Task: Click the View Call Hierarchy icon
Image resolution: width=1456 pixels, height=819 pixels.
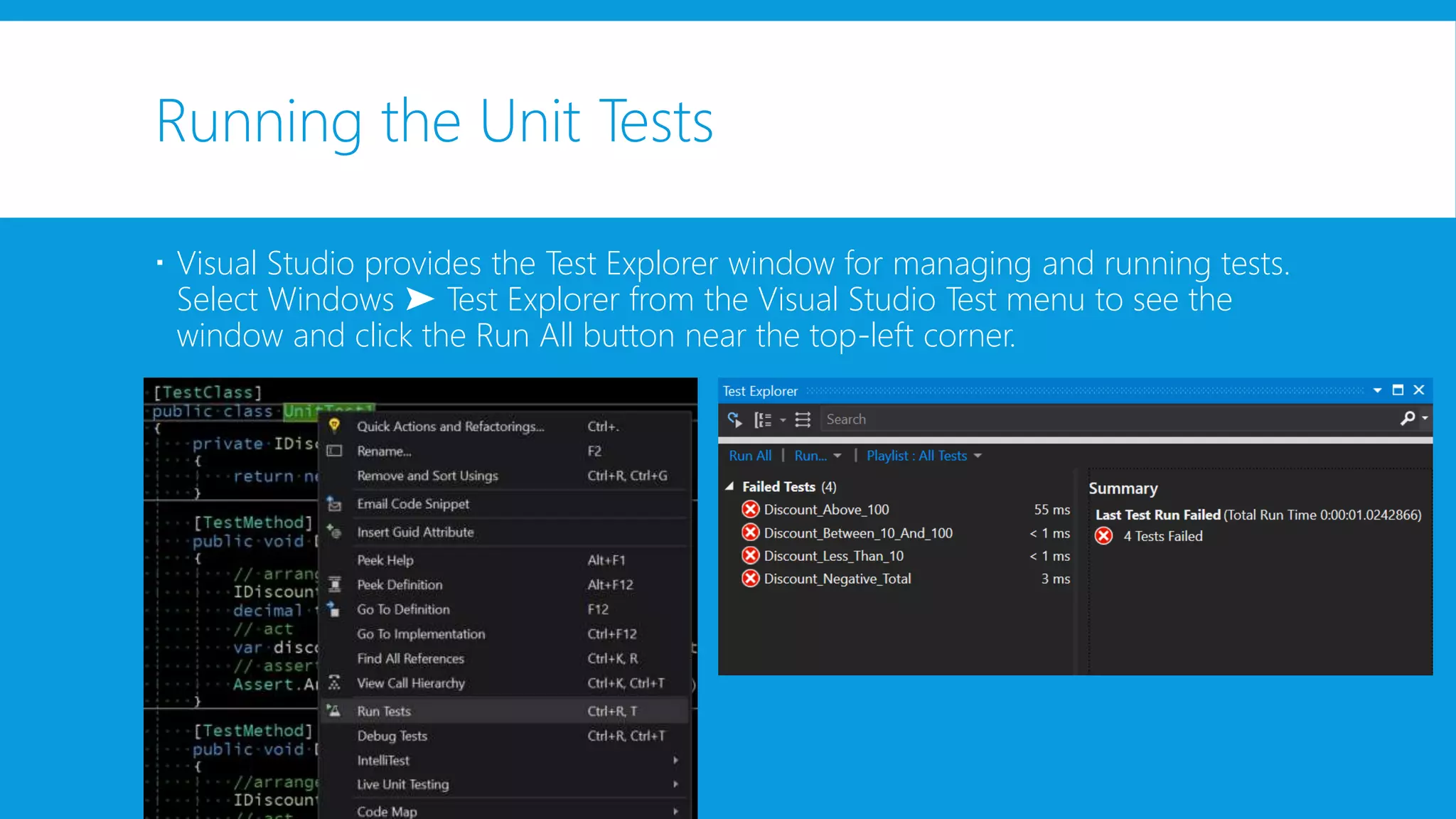Action: pyautogui.click(x=334, y=682)
